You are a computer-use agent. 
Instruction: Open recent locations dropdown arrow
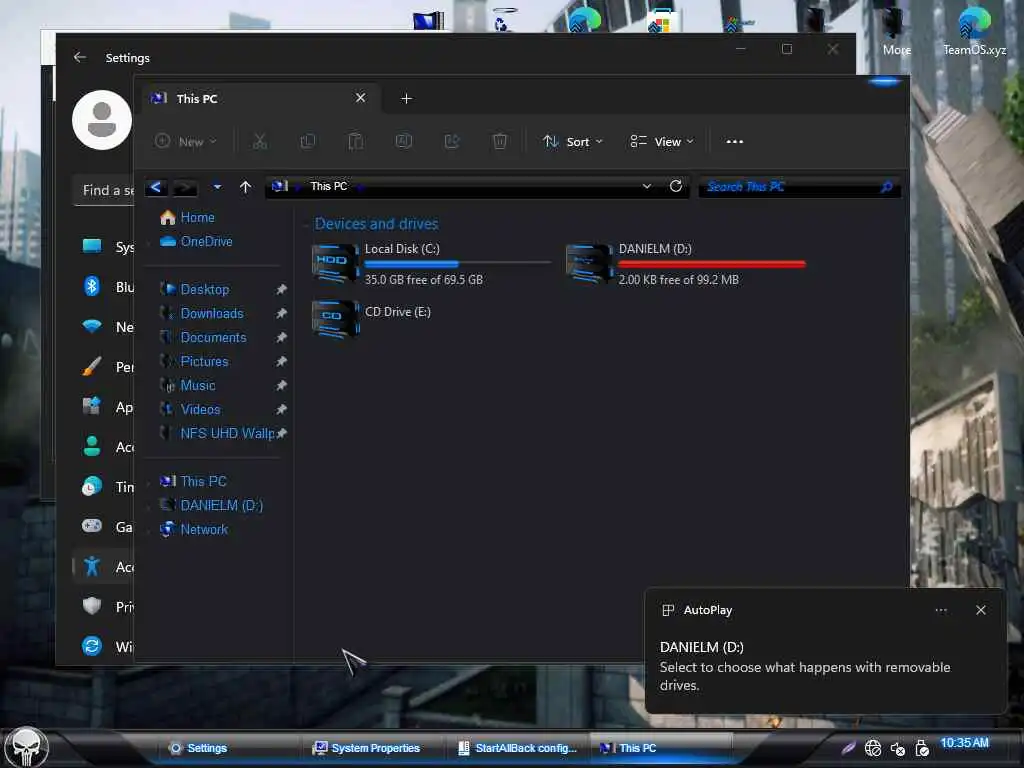pos(217,187)
